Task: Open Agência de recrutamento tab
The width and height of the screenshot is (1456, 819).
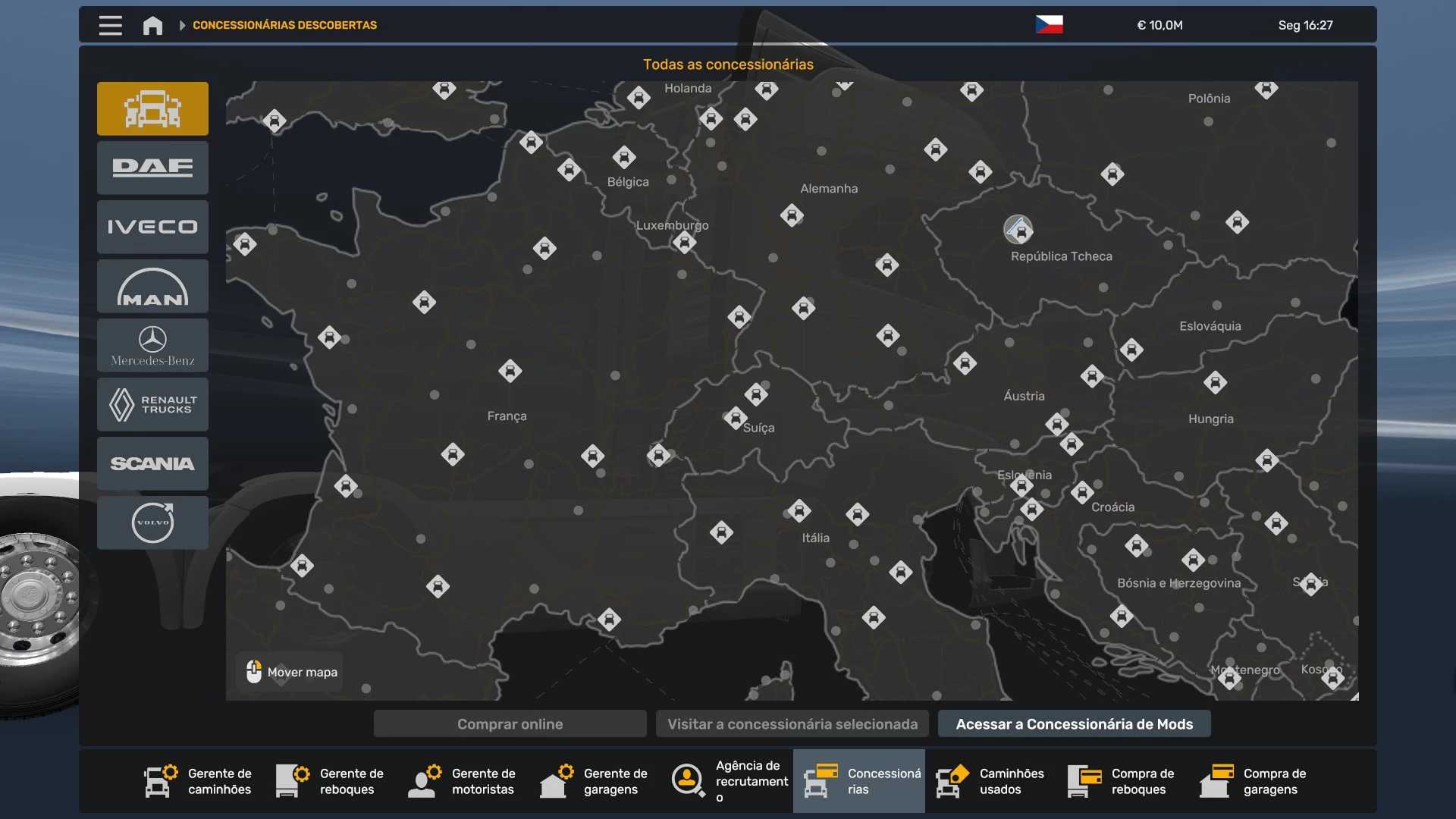Action: [728, 781]
